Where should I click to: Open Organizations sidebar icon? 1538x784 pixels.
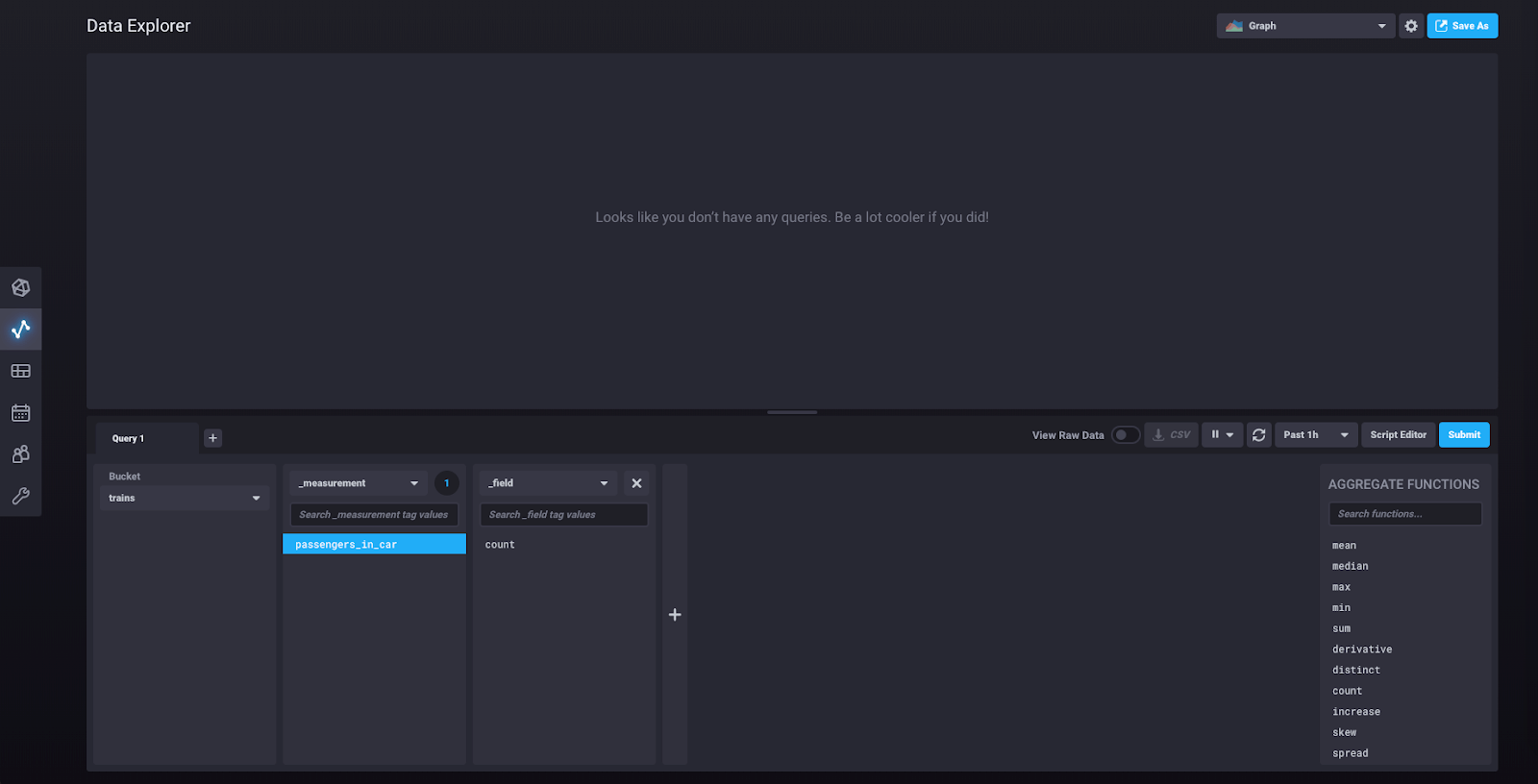20,454
